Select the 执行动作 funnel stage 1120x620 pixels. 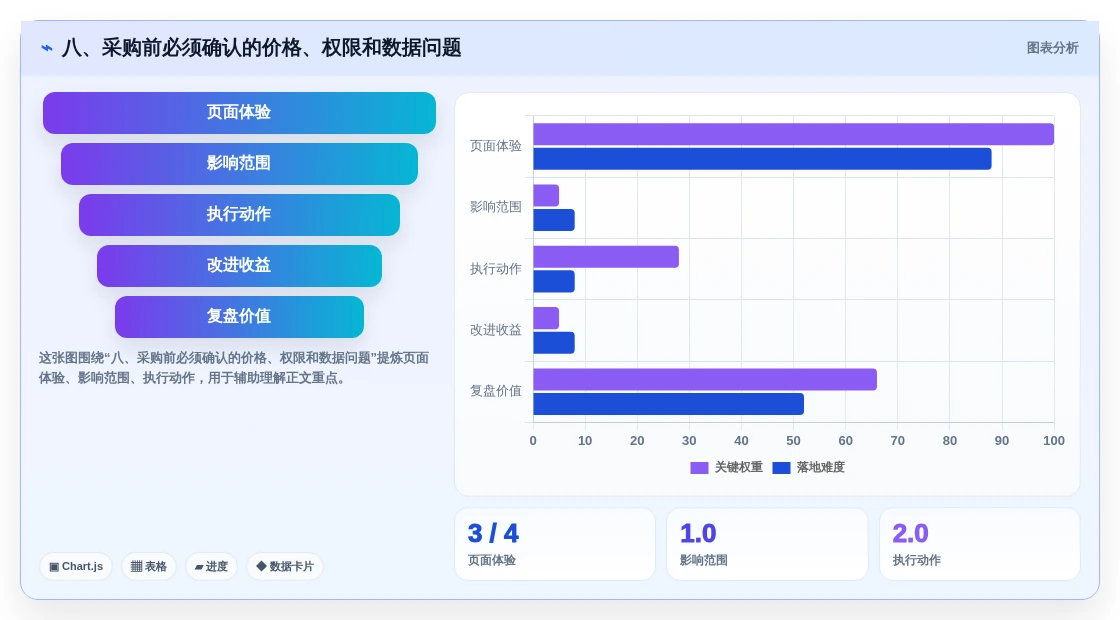[239, 215]
